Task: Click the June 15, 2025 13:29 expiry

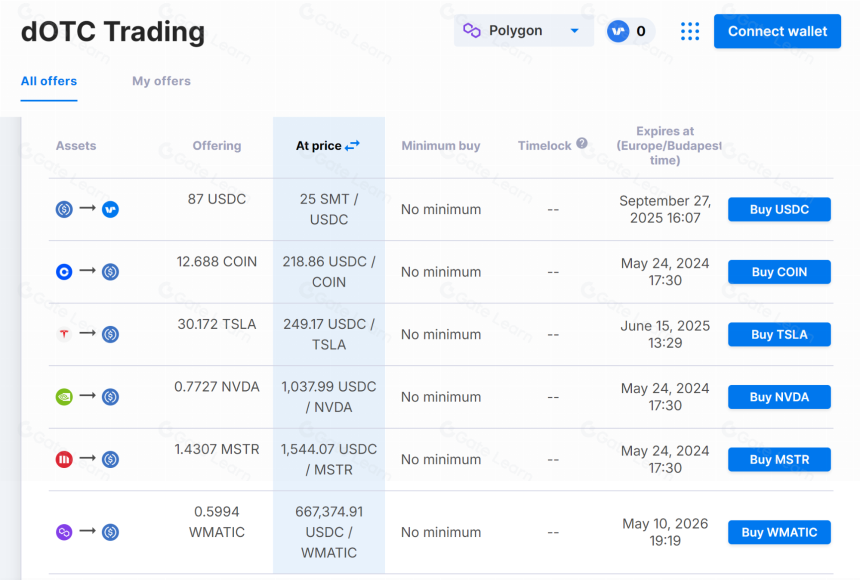Action: point(665,334)
